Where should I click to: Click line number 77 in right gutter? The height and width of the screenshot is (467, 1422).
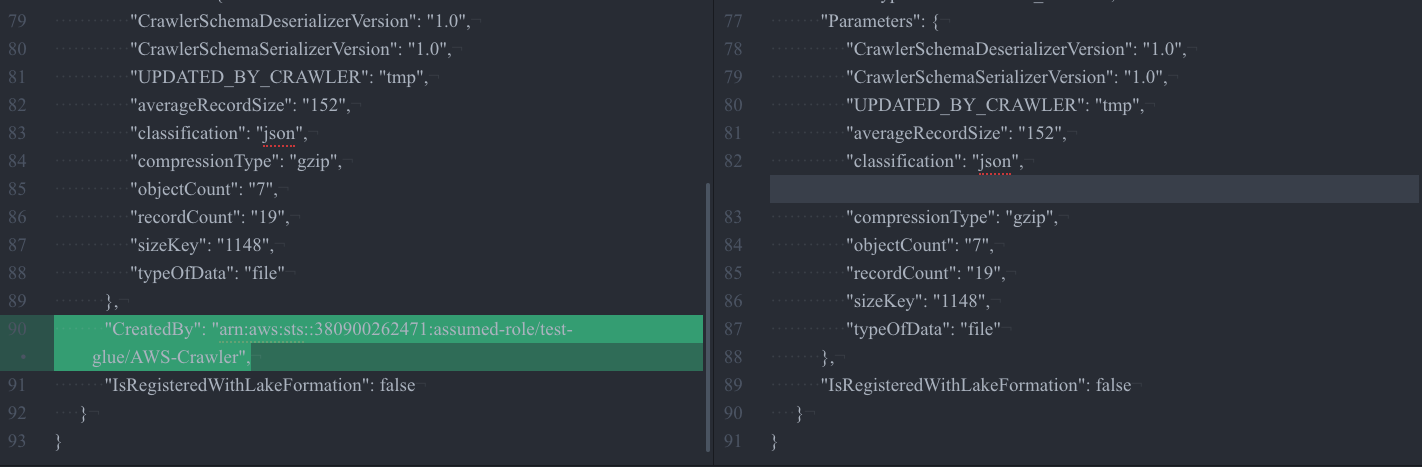(733, 21)
